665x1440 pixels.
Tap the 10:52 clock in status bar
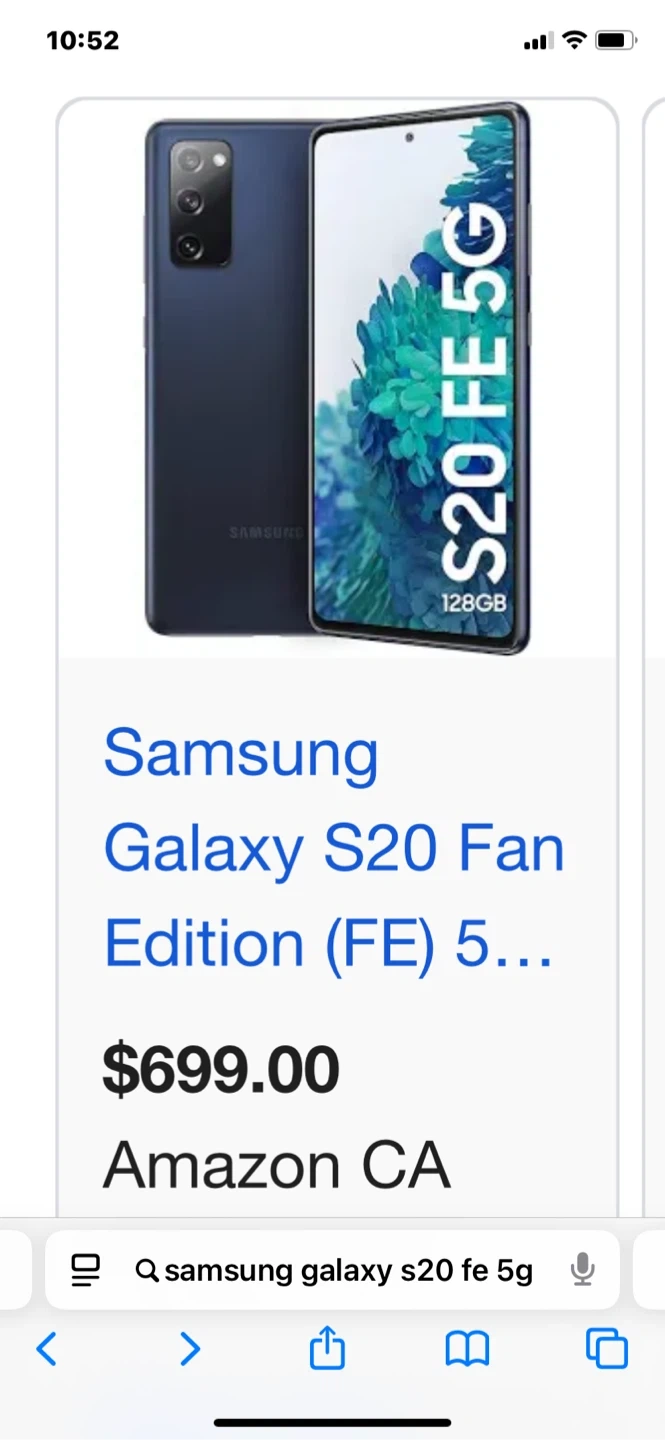(82, 41)
